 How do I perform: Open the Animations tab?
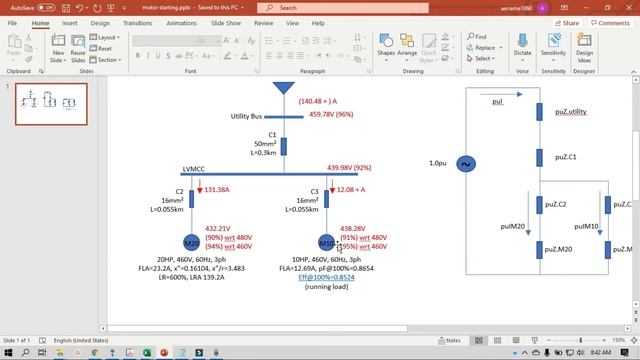181,23
